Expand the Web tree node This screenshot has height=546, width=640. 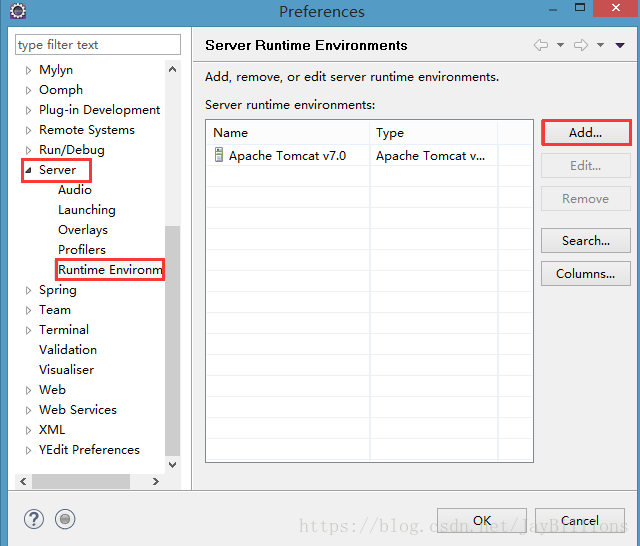coord(28,390)
